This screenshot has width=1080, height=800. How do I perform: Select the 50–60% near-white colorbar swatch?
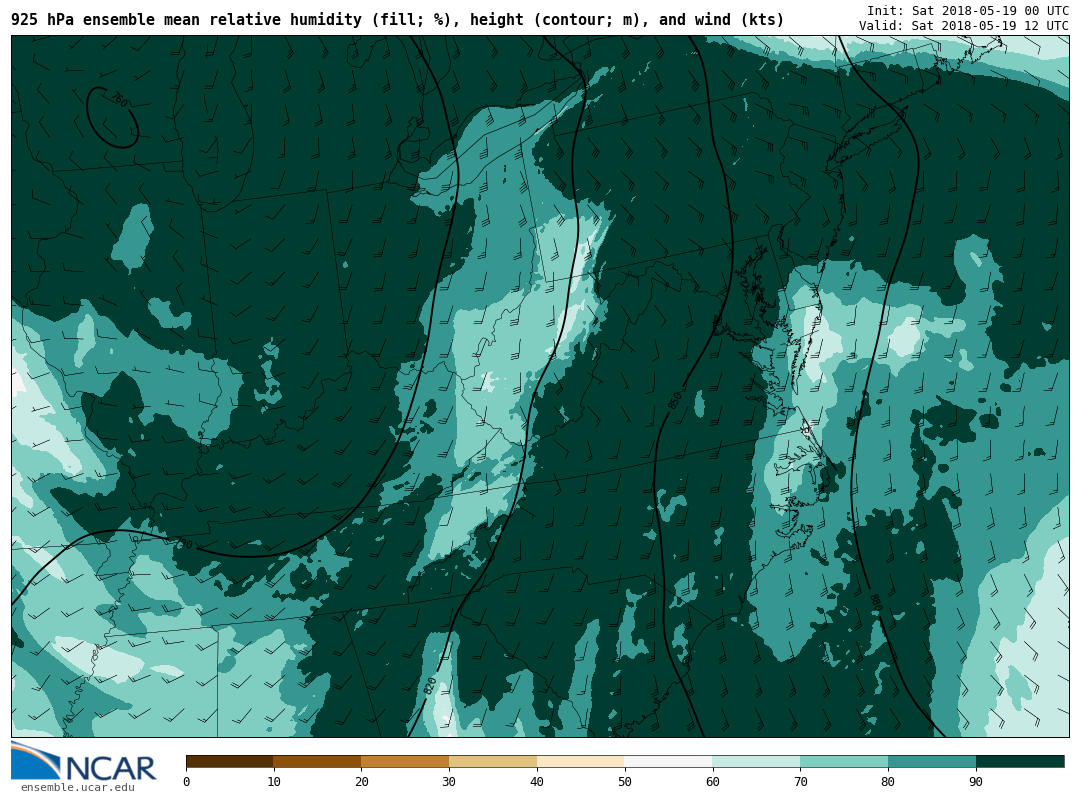668,762
